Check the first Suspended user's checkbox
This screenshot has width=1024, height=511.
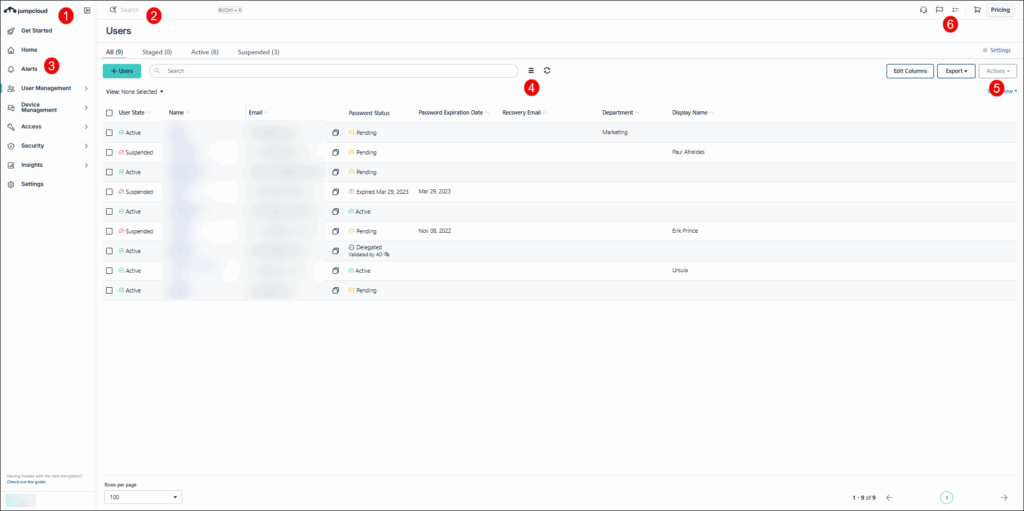click(110, 152)
